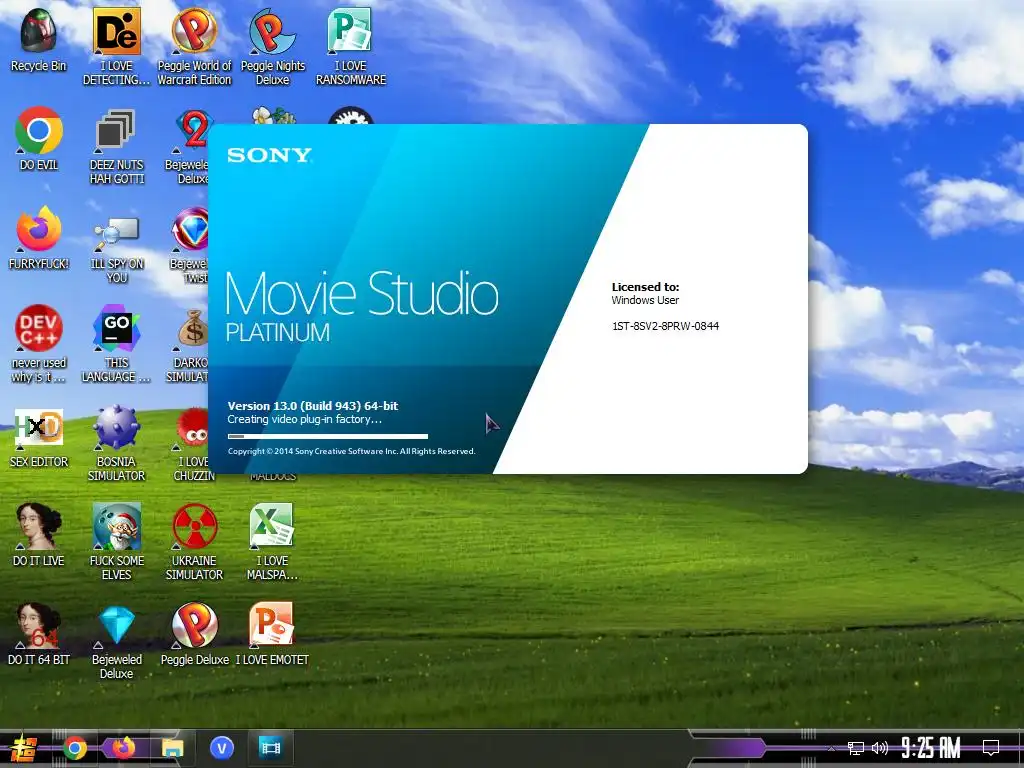Click the 9:25 AM taskbar clock
This screenshot has width=1024, height=768.
click(931, 748)
